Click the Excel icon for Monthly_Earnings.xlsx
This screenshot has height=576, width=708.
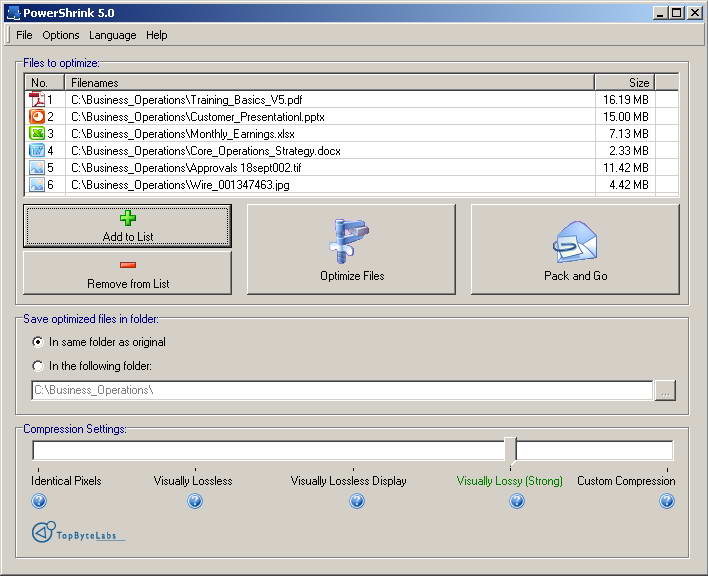(37, 134)
